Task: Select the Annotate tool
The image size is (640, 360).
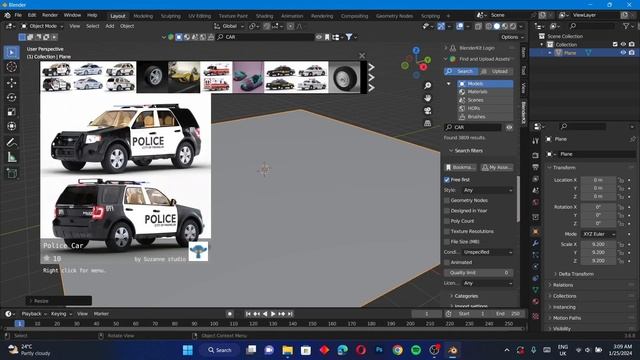Action: (x=11, y=142)
